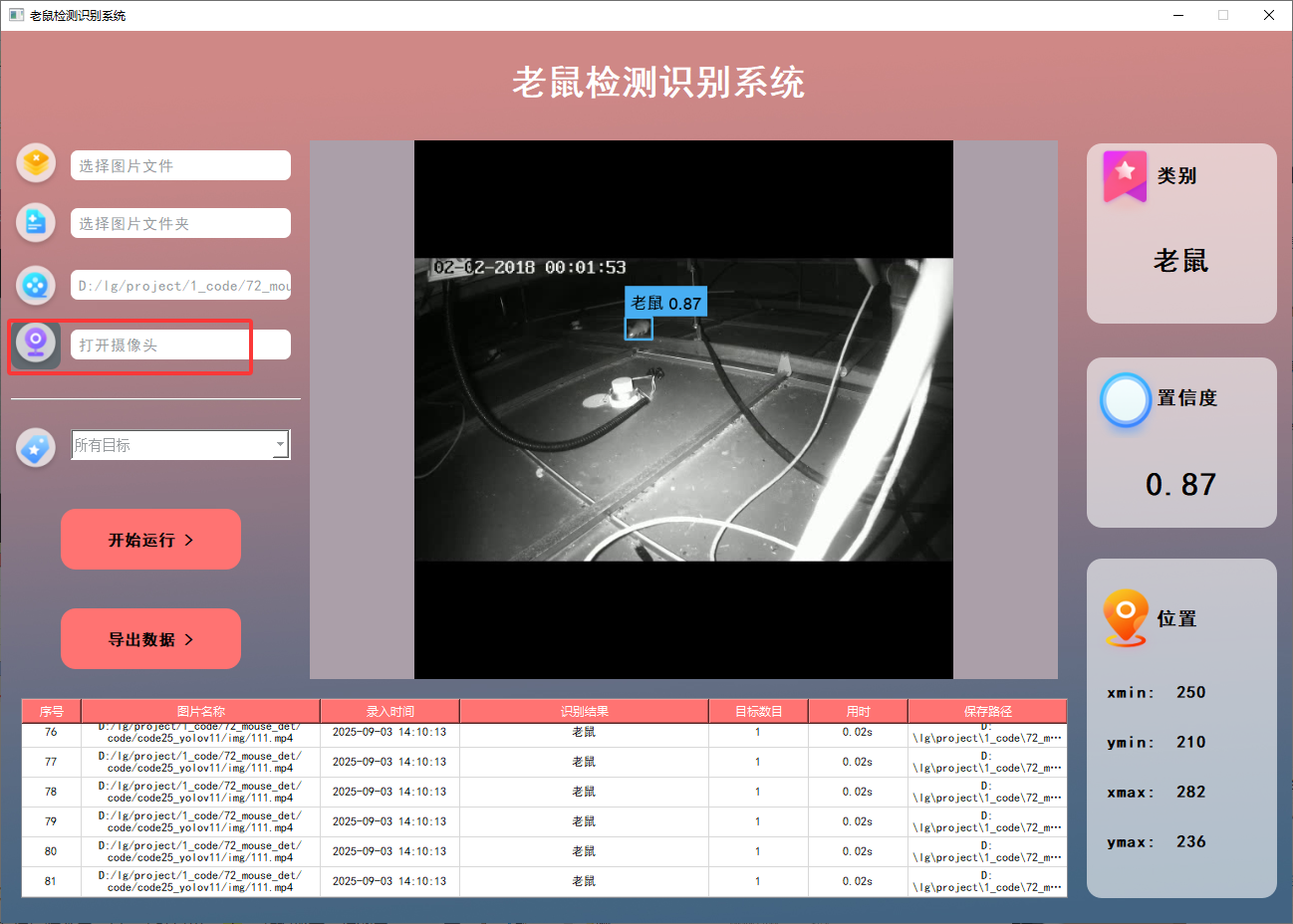Click the ymax value 236
The width and height of the screenshot is (1293, 924).
tap(1190, 841)
